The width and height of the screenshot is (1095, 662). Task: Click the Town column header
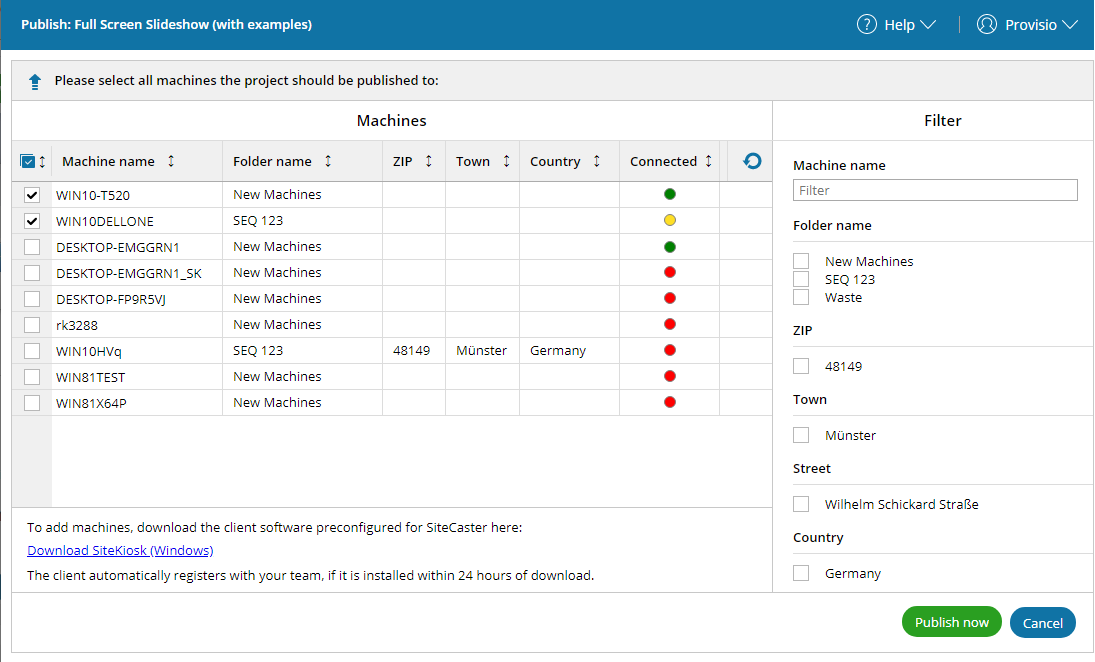pos(473,161)
